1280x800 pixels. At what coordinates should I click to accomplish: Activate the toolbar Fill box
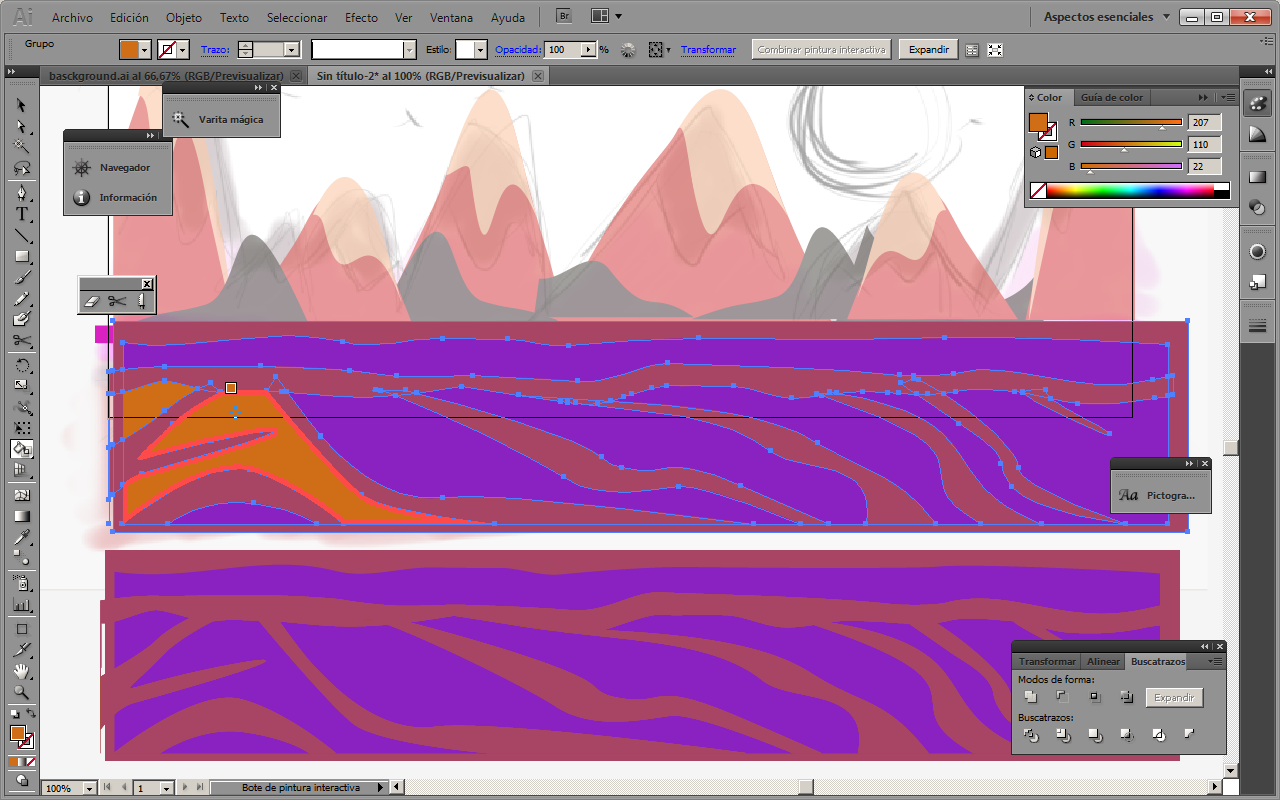(17, 733)
